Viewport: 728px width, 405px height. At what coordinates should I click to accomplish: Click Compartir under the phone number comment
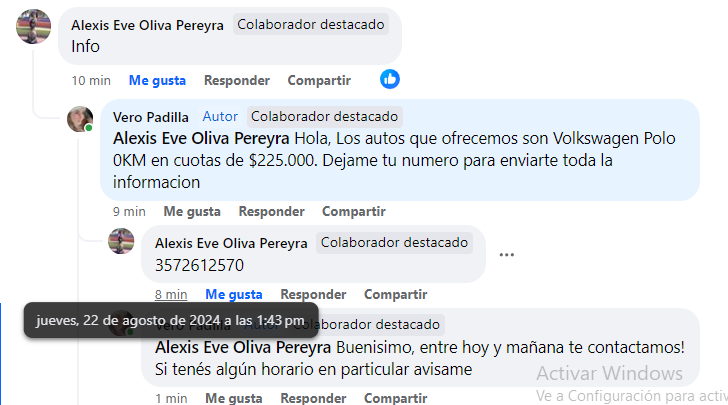tap(395, 294)
